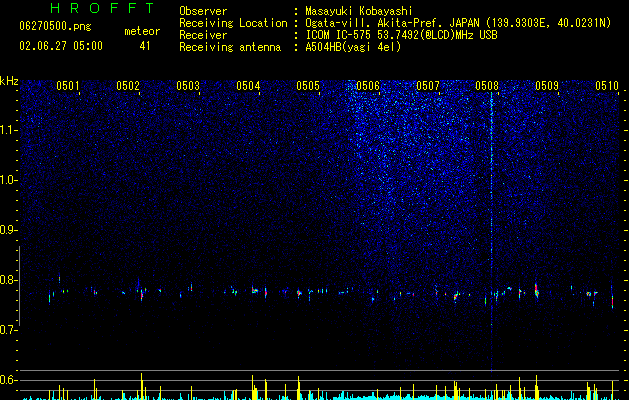Image resolution: width=629 pixels, height=400 pixels.
Task: Click the 0.7 frequency axis label
Action: (x=8, y=330)
